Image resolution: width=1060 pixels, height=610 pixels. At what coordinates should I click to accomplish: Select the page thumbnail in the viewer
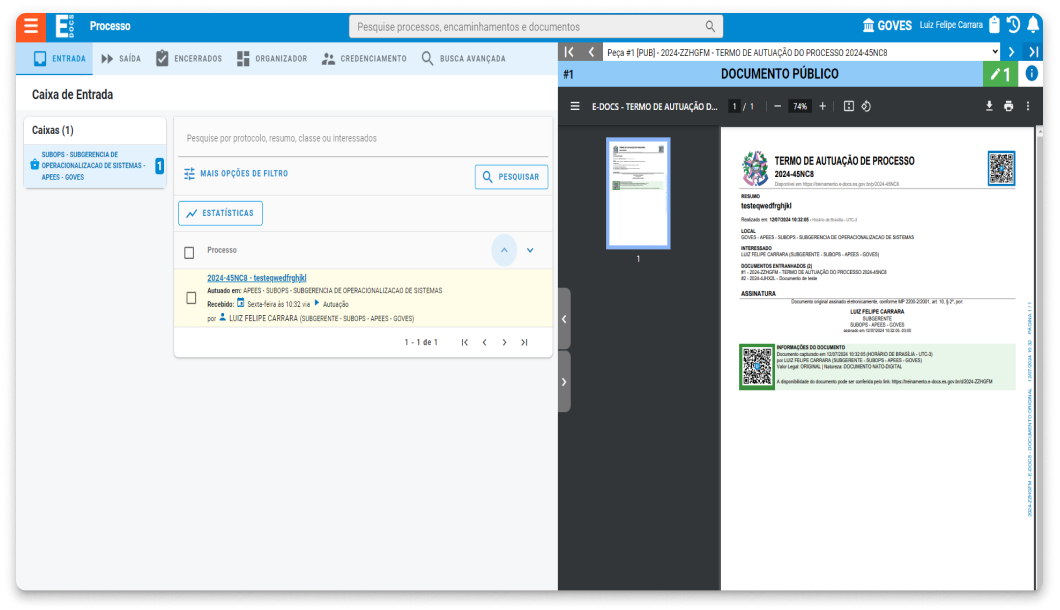(637, 193)
